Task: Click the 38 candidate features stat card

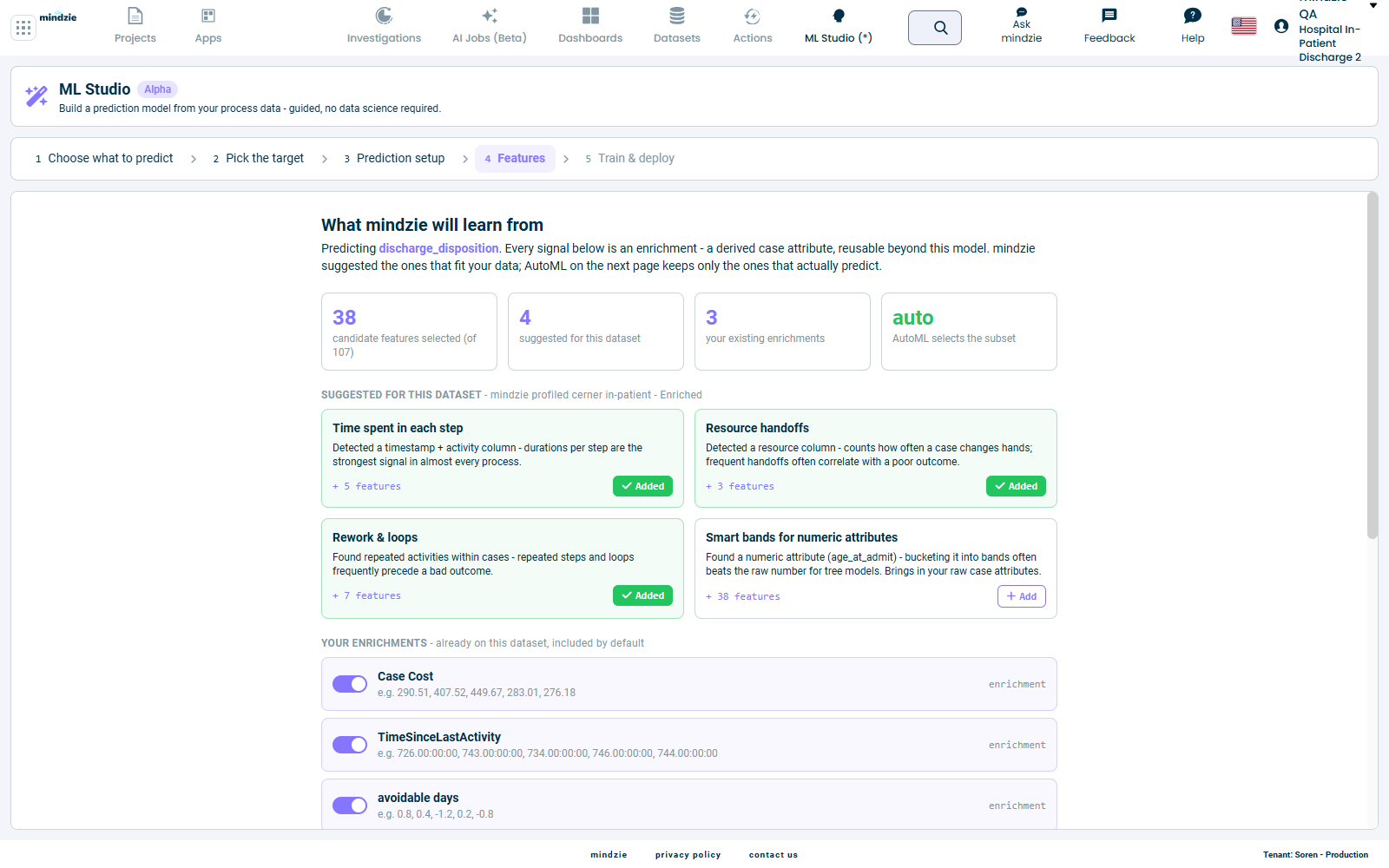Action: coord(409,332)
